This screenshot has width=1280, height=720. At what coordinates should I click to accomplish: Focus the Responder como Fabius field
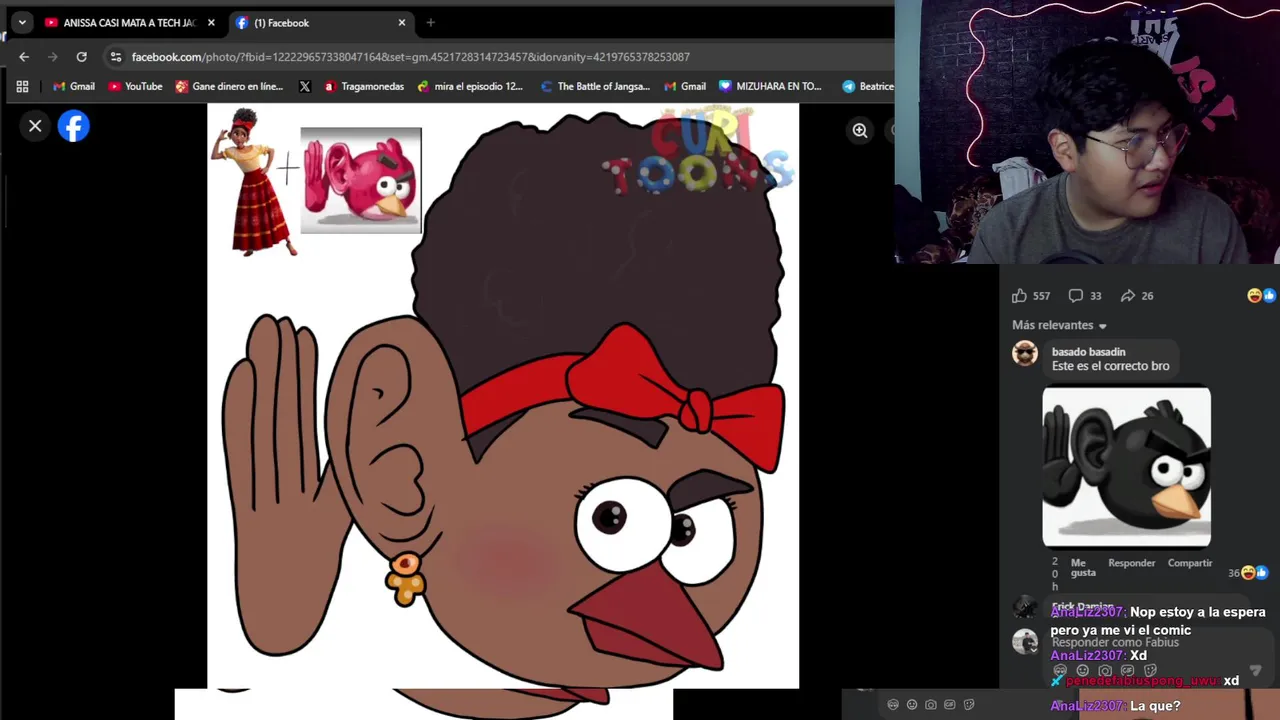click(x=1115, y=643)
